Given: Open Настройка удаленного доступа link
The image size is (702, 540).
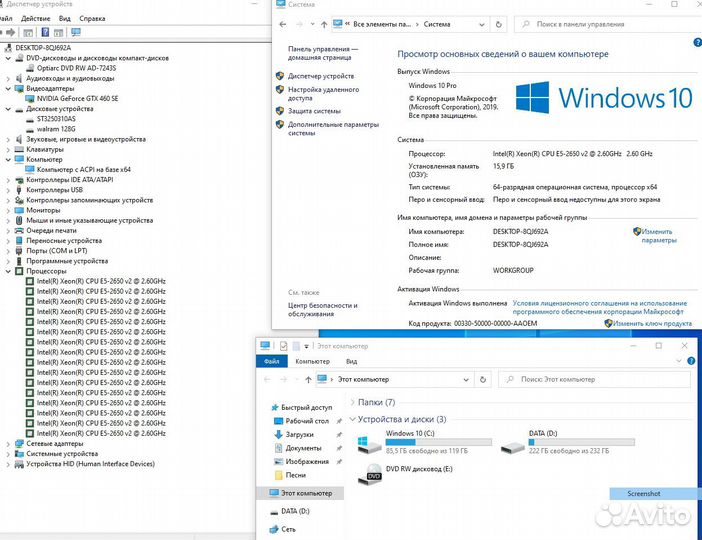Looking at the screenshot, I should 323,94.
